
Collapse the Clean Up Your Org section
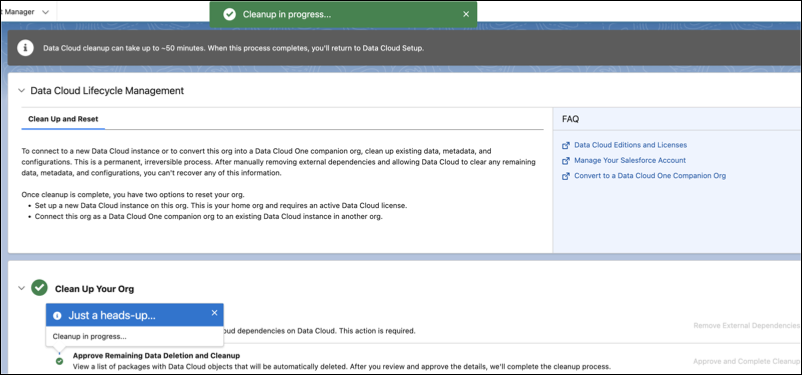point(21,288)
